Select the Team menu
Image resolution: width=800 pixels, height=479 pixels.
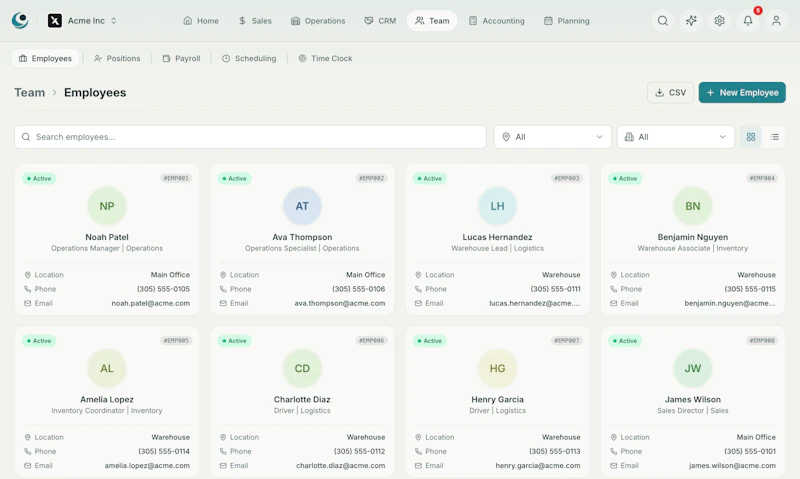click(x=432, y=21)
